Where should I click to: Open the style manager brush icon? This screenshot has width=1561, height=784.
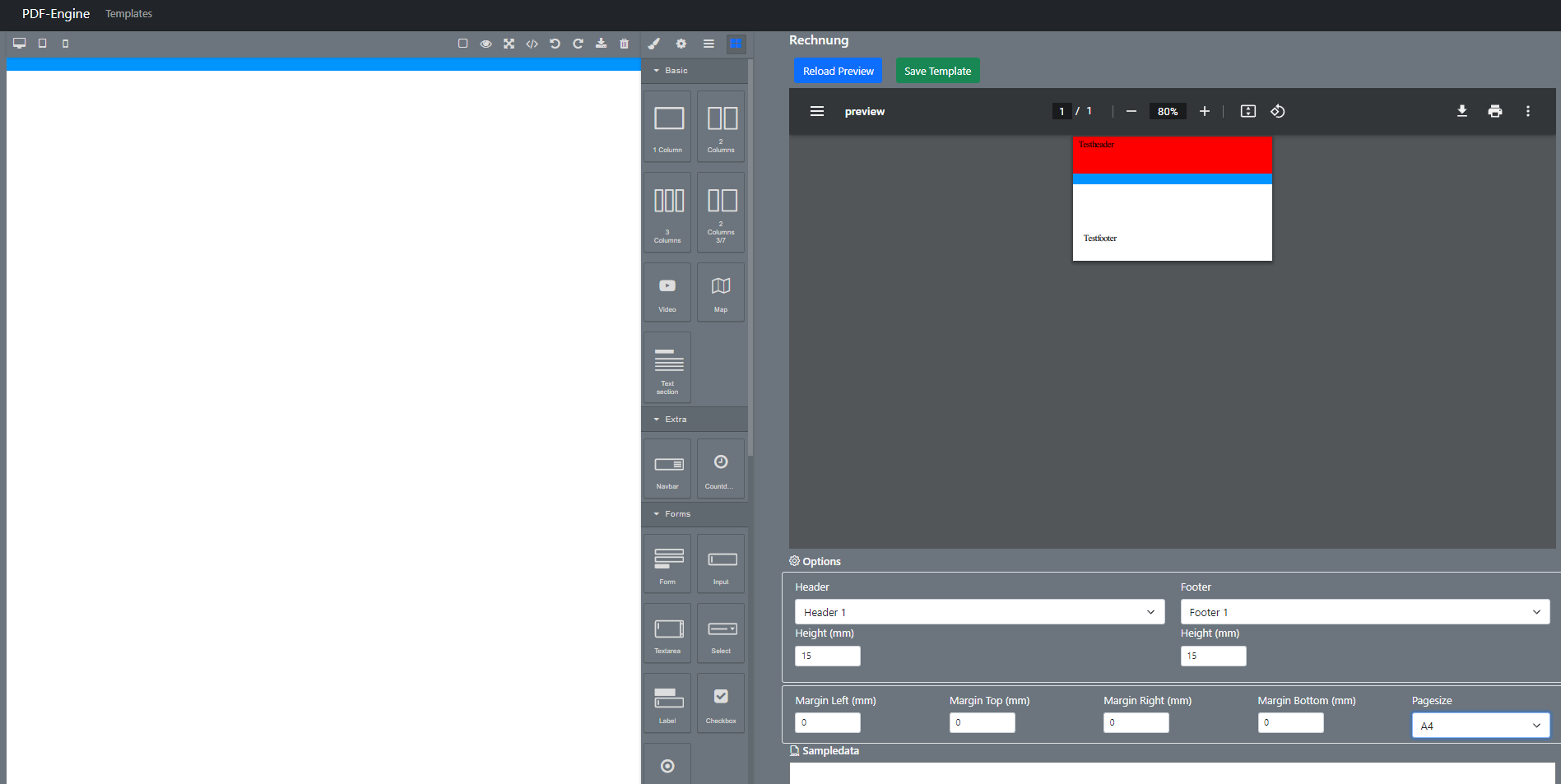point(654,44)
